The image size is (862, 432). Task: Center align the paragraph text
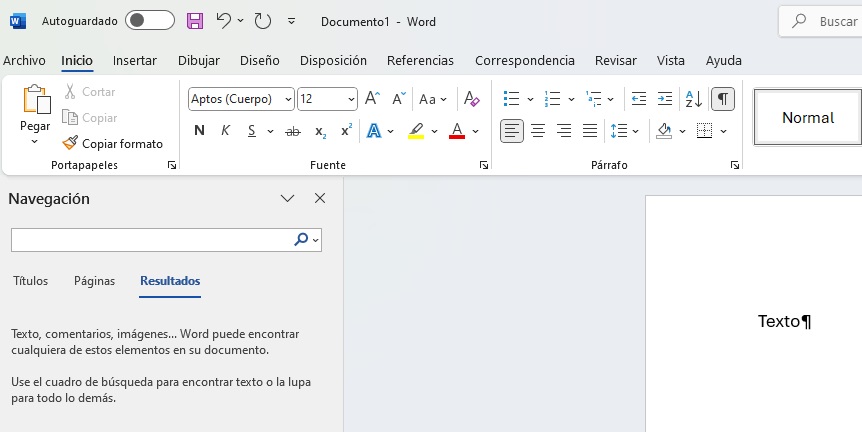(538, 131)
